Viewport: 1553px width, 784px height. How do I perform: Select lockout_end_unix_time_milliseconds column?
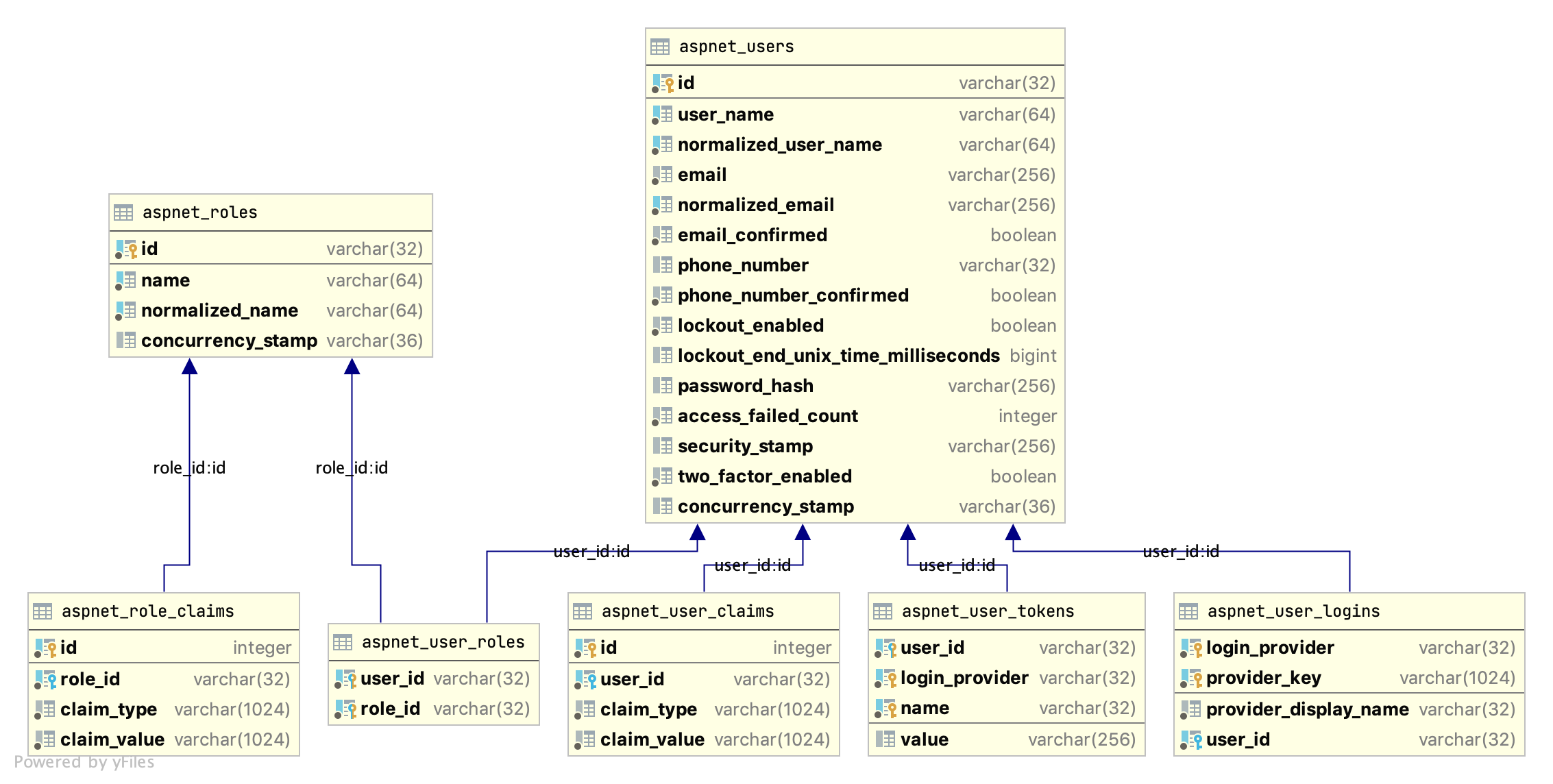tap(838, 356)
